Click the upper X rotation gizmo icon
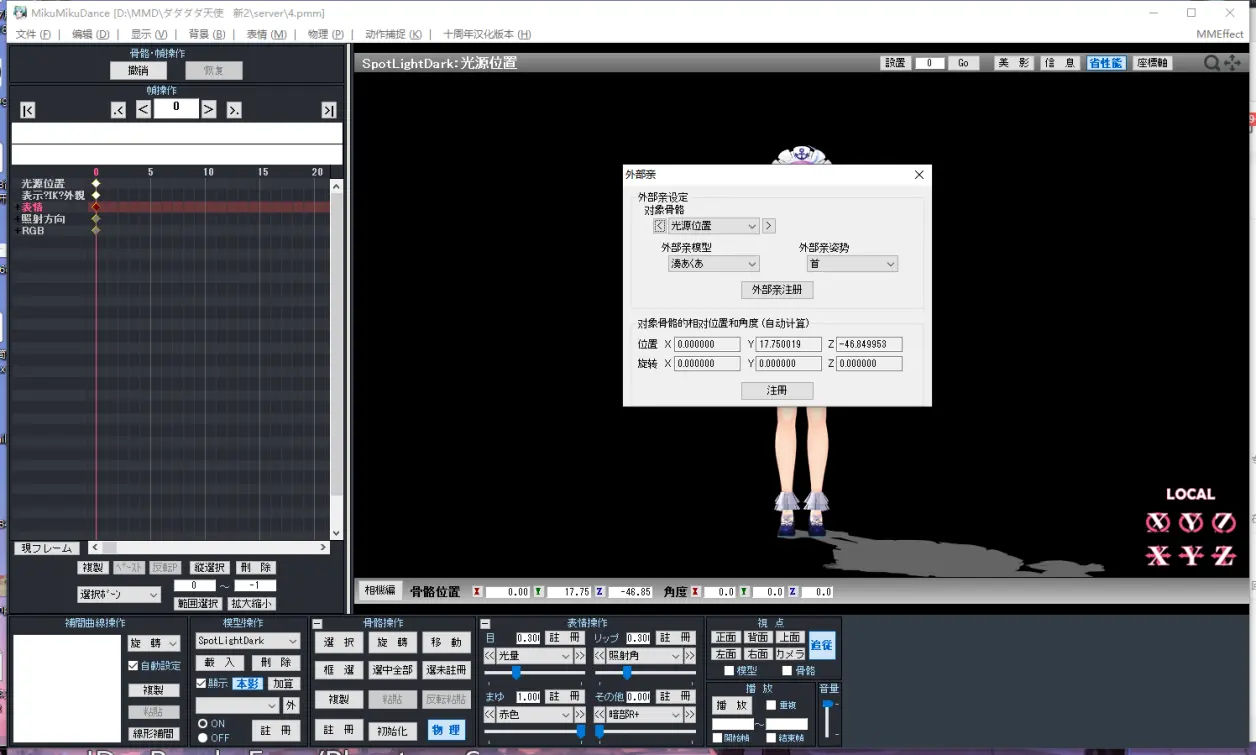The height and width of the screenshot is (755, 1256). [1158, 522]
